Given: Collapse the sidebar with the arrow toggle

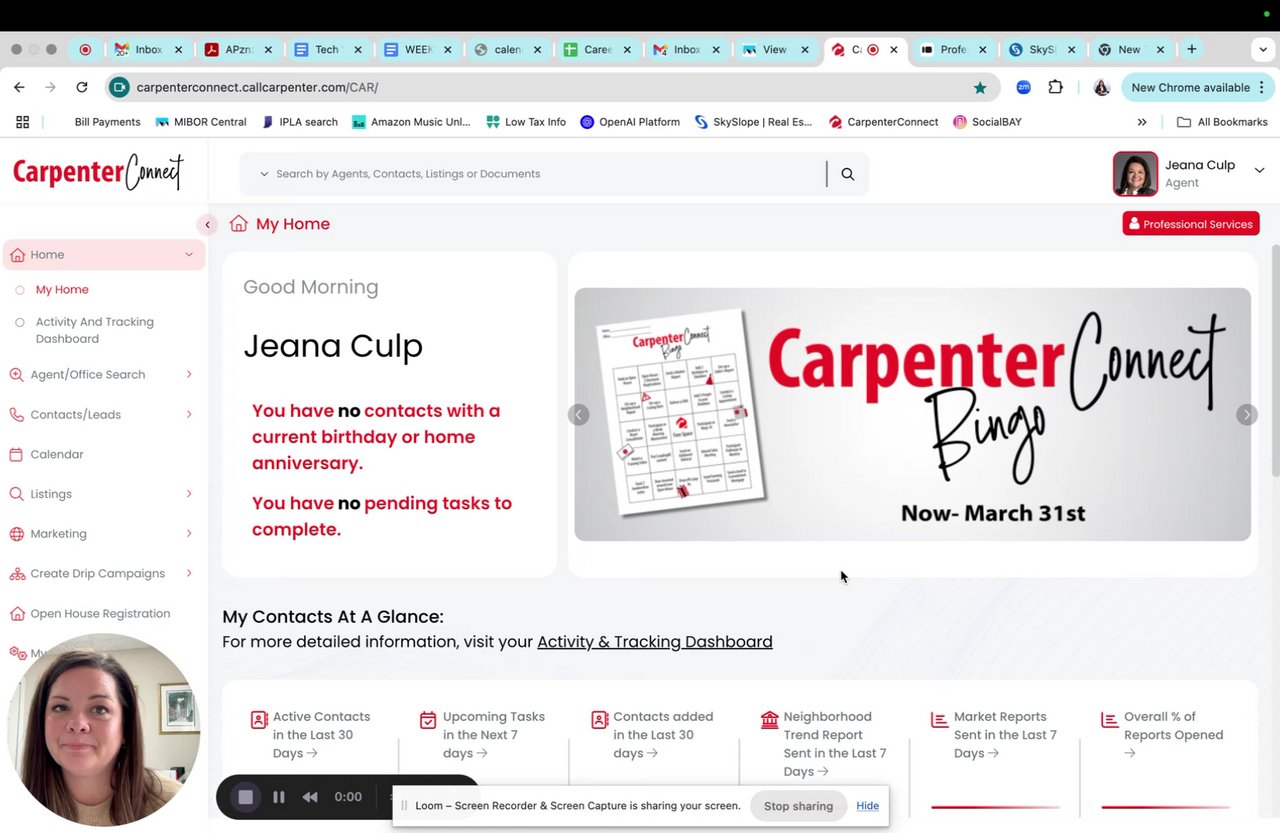Looking at the screenshot, I should pos(207,224).
